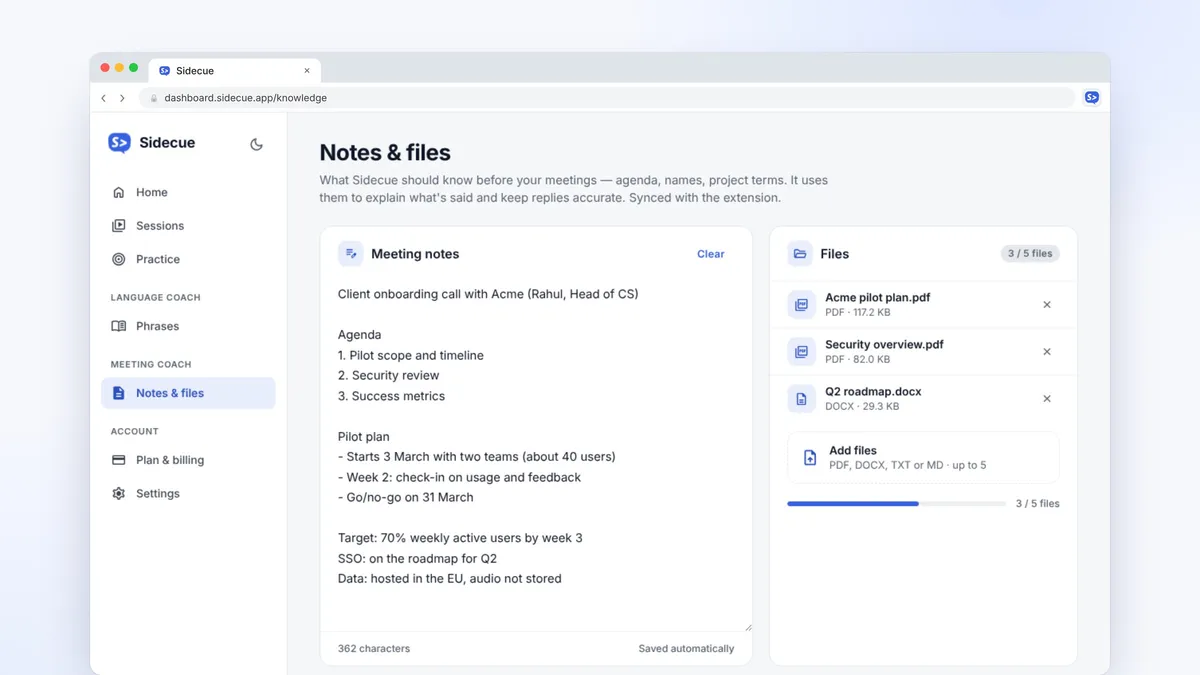This screenshot has height=675, width=1200.
Task: Select Notes & files in the sidebar
Action: pyautogui.click(x=188, y=393)
